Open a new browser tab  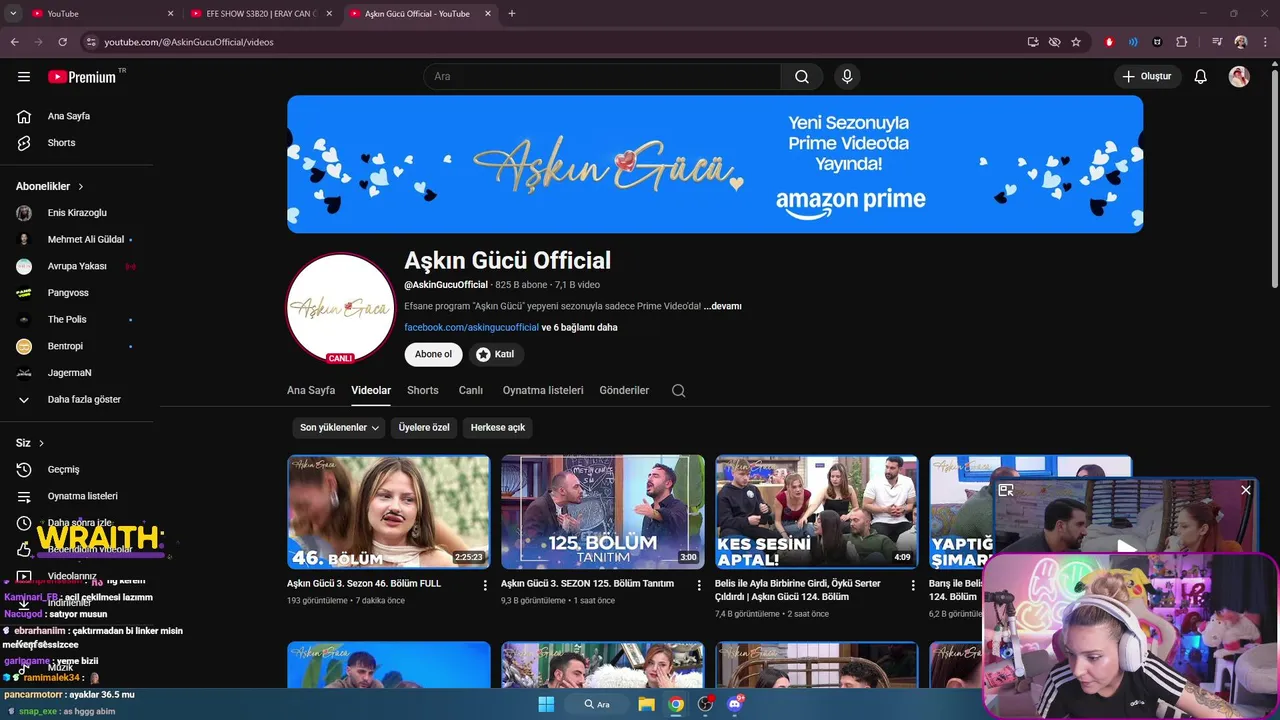pos(512,14)
